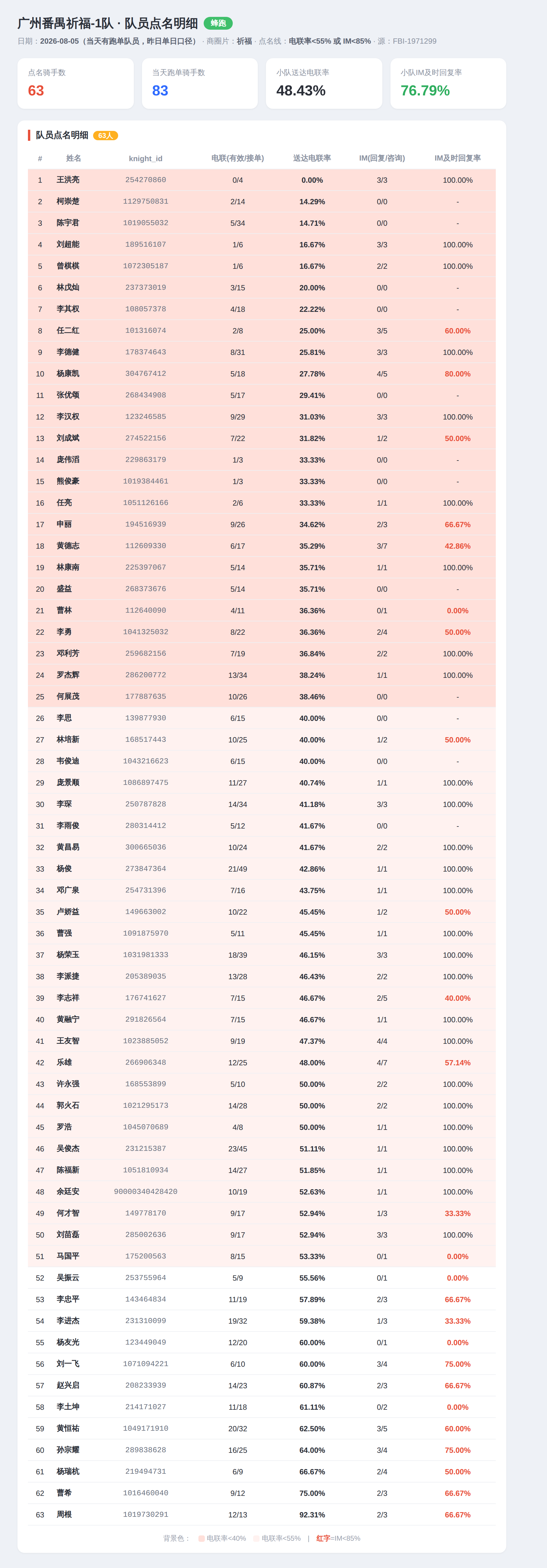Click red 60.00% rate for 任二红
The image size is (547, 1568).
click(457, 330)
